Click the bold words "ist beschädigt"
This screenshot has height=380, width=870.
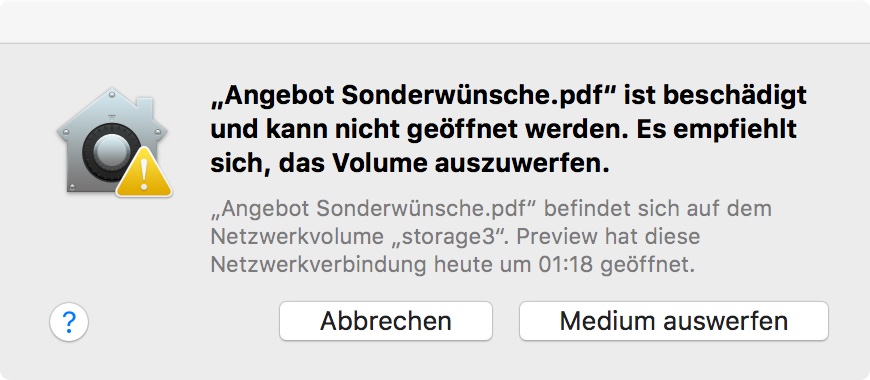click(715, 97)
